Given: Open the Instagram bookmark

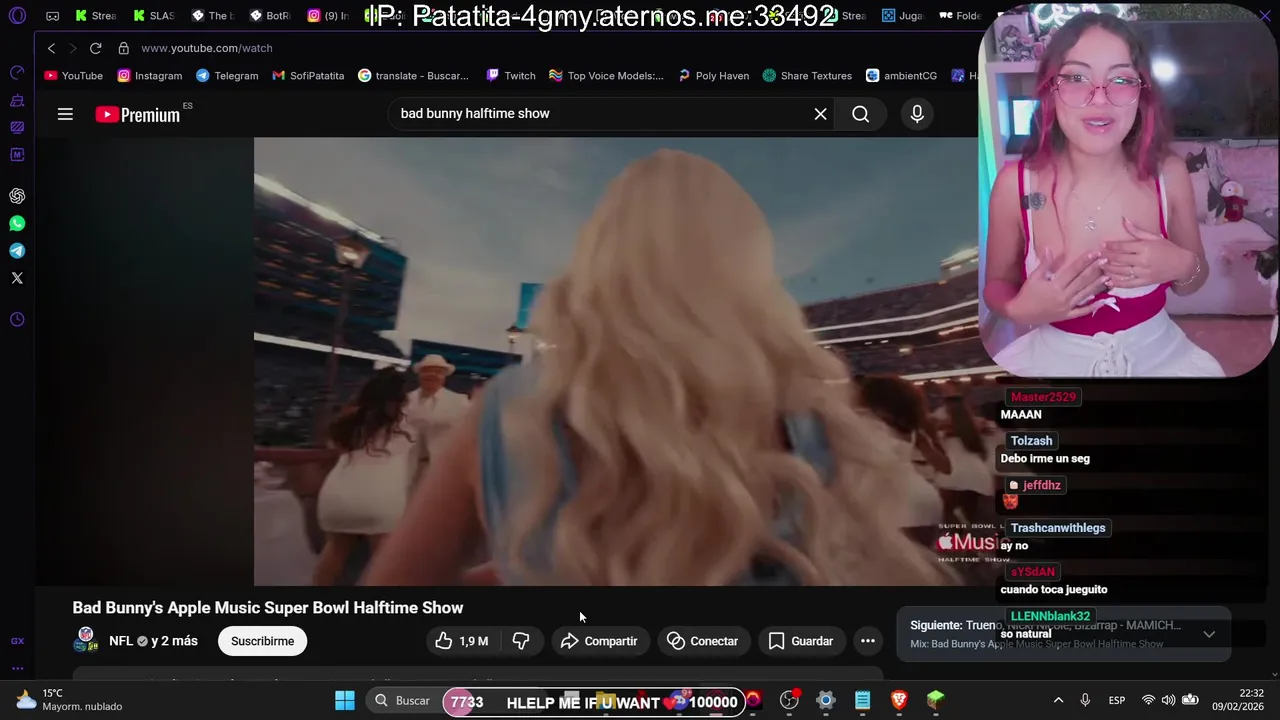Looking at the screenshot, I should 150,76.
